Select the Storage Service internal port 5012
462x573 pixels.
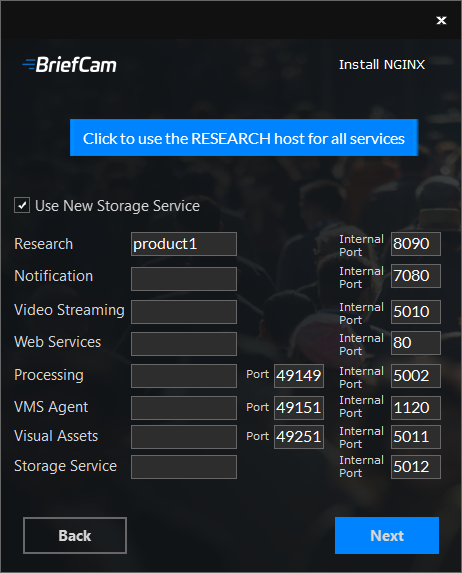pyautogui.click(x=416, y=467)
